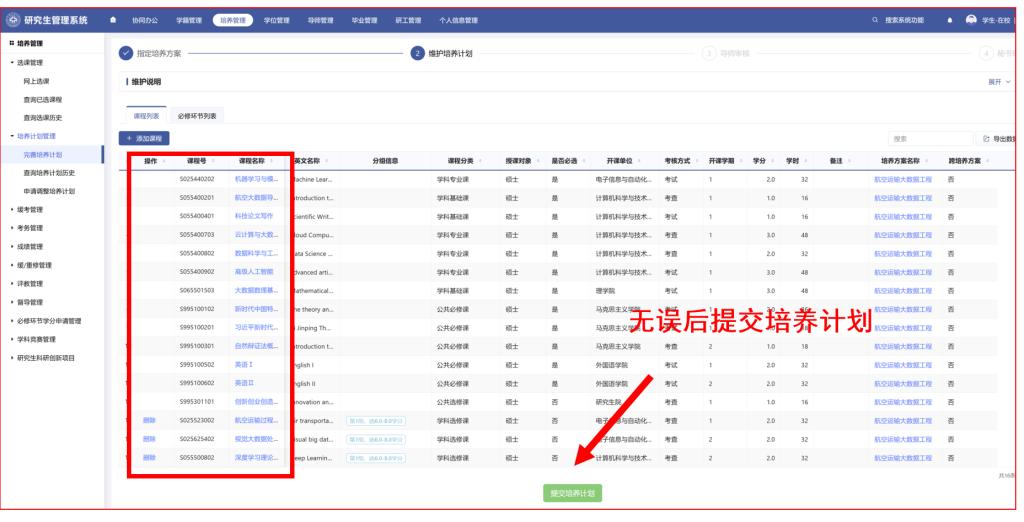
Task: Click the 提交培养计划 button
Action: coord(573,494)
